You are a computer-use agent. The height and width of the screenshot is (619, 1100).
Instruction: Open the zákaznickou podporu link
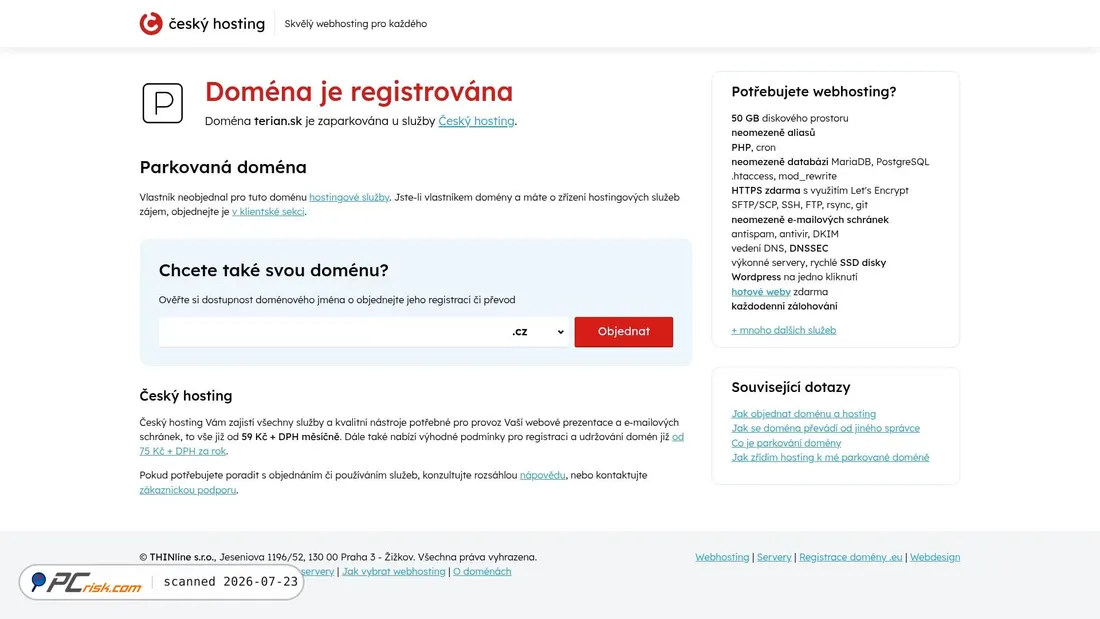[x=187, y=490]
